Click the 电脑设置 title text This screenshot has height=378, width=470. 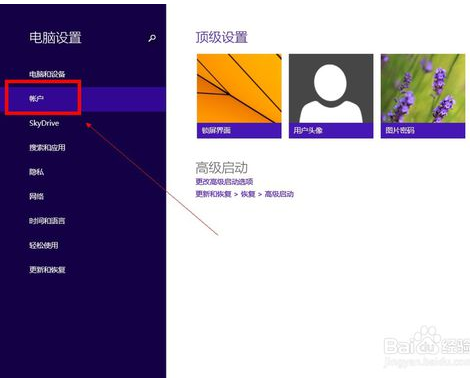pyautogui.click(x=55, y=37)
